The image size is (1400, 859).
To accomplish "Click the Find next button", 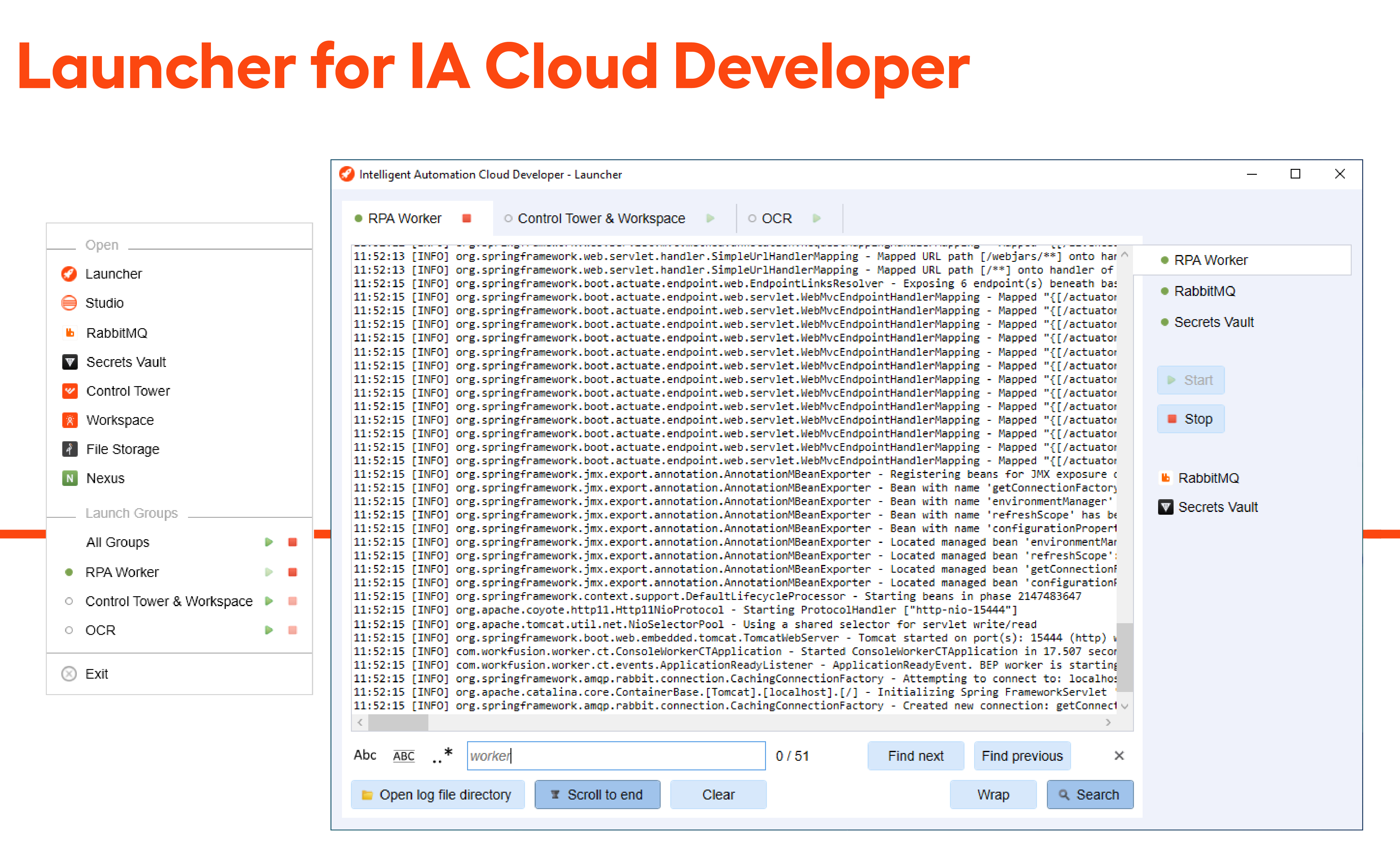I will [x=916, y=755].
